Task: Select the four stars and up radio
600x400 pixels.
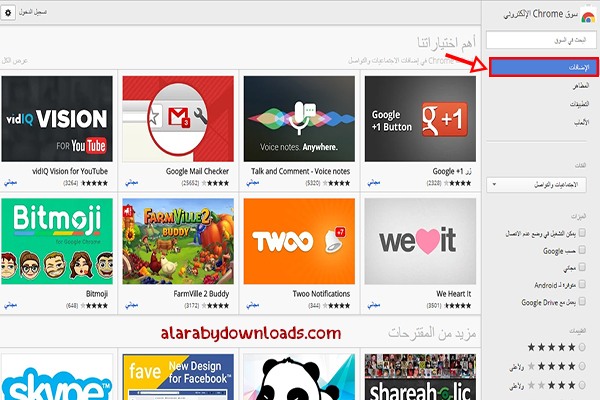Action: click(x=582, y=366)
